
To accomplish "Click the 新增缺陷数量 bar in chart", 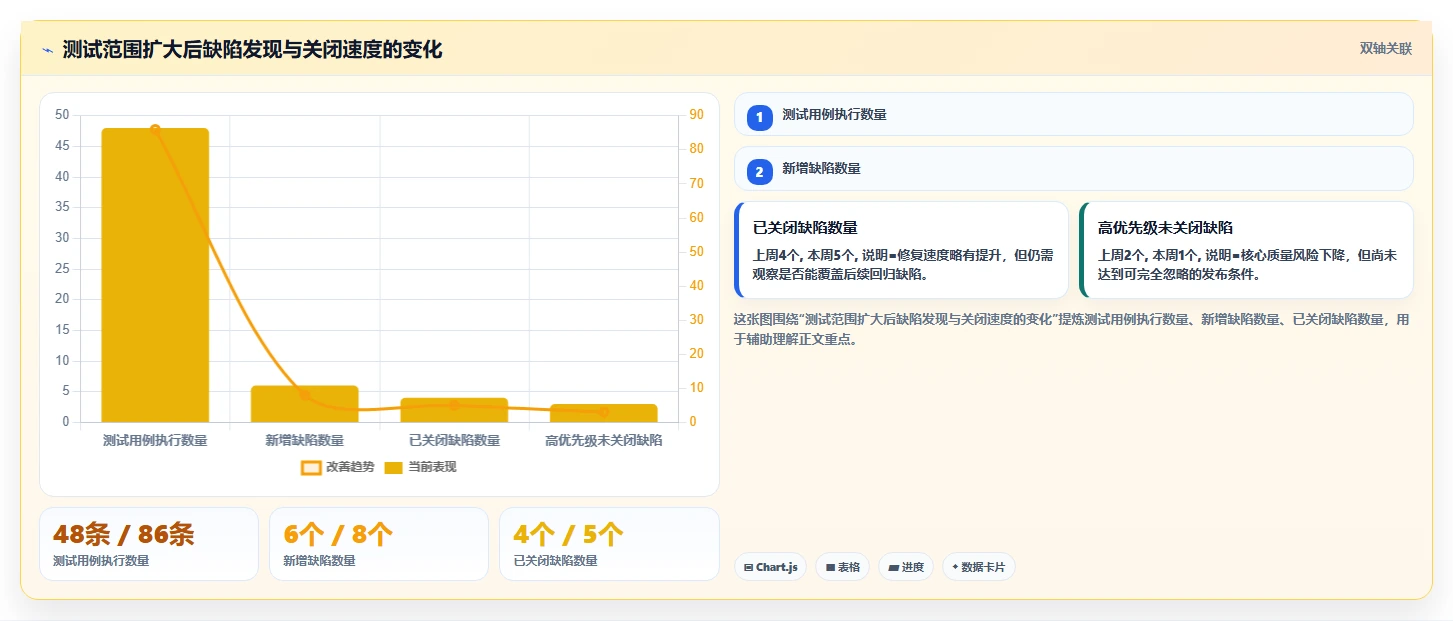I will pos(304,404).
